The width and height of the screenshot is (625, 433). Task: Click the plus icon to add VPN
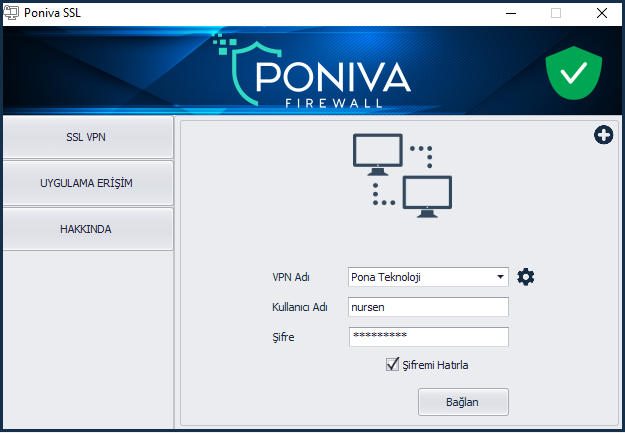coord(603,135)
